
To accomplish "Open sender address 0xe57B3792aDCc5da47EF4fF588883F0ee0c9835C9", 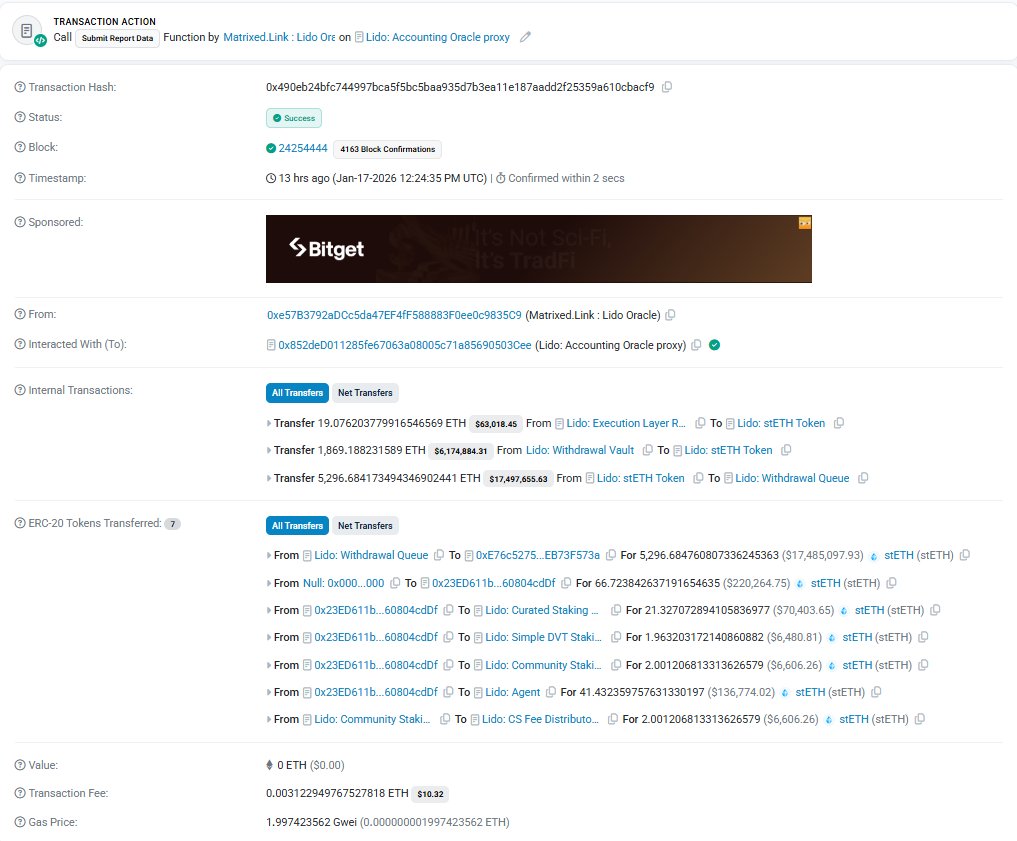I will pyautogui.click(x=394, y=315).
